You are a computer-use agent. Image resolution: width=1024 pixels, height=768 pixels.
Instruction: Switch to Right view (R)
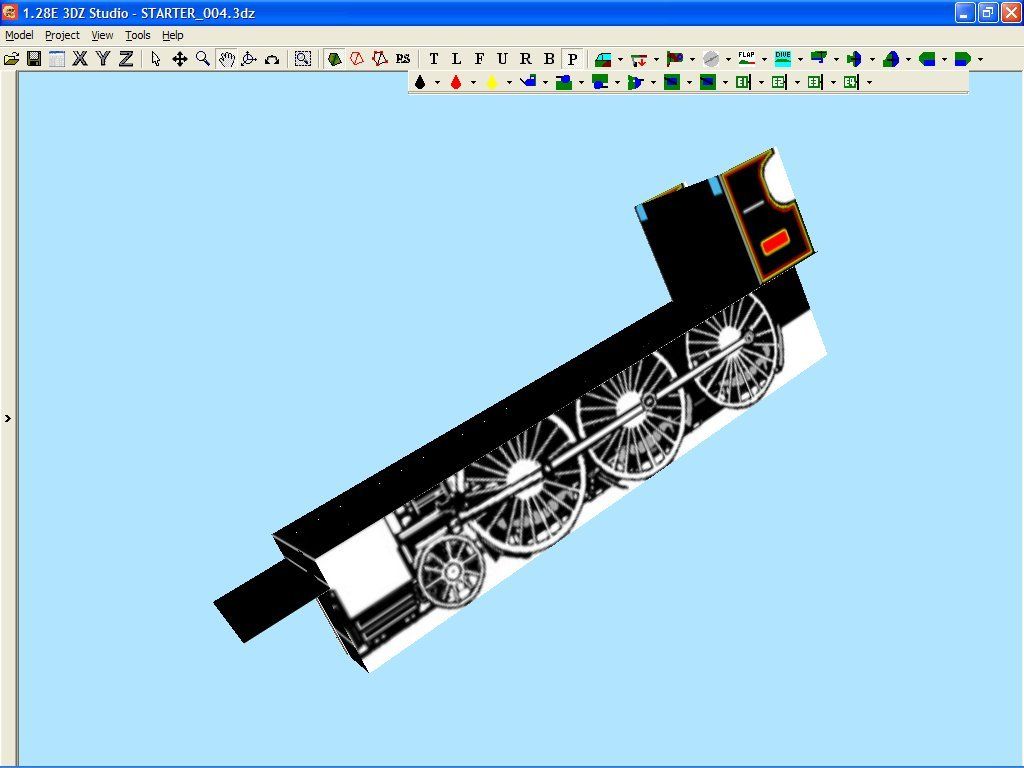tap(526, 59)
